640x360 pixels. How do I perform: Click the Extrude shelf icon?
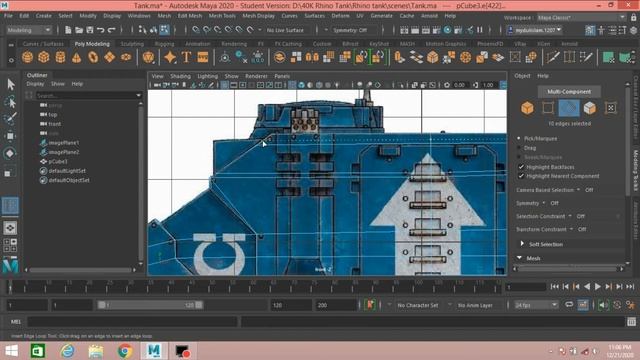click(x=400, y=57)
